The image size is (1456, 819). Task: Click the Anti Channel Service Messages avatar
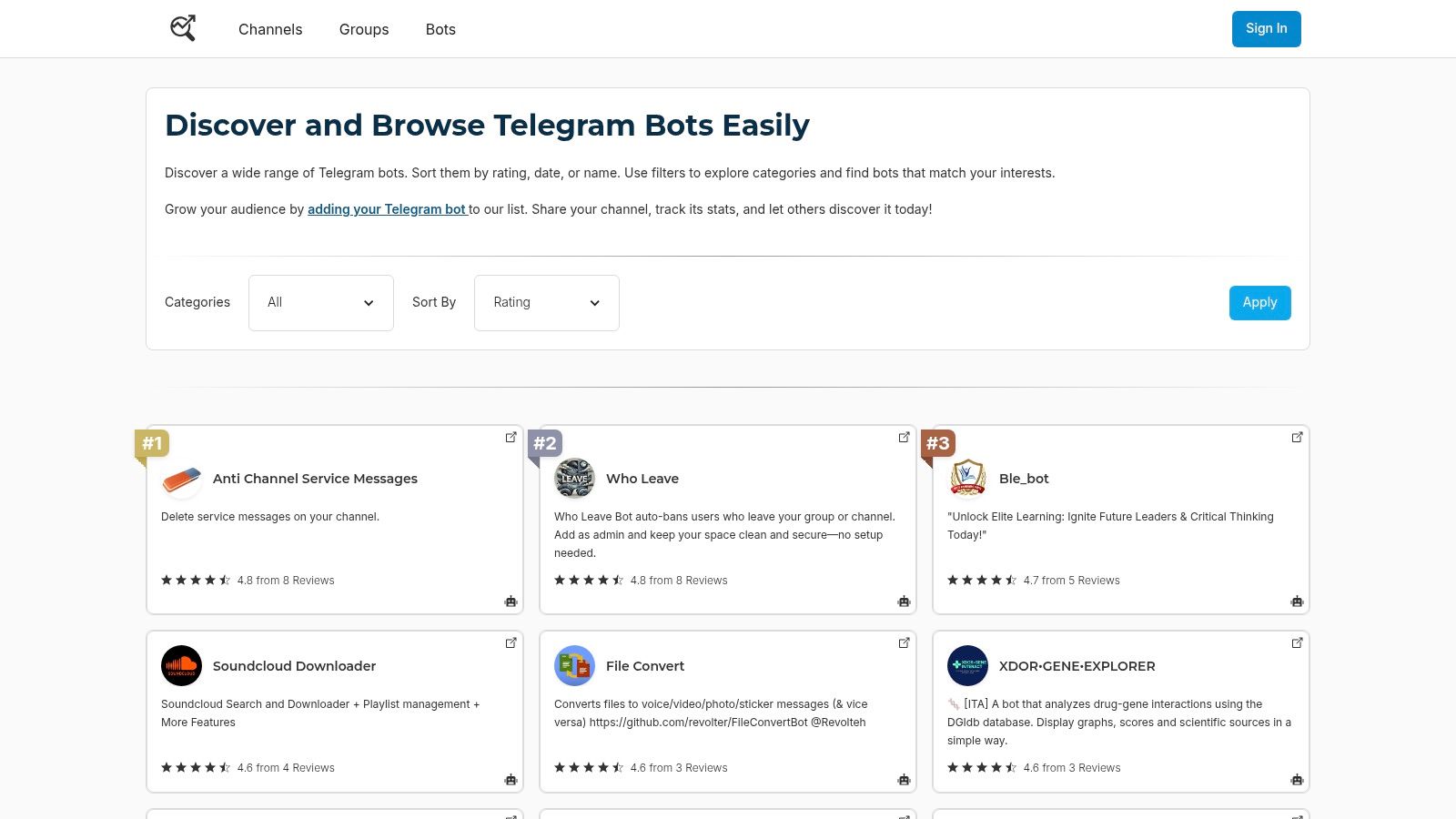[182, 479]
